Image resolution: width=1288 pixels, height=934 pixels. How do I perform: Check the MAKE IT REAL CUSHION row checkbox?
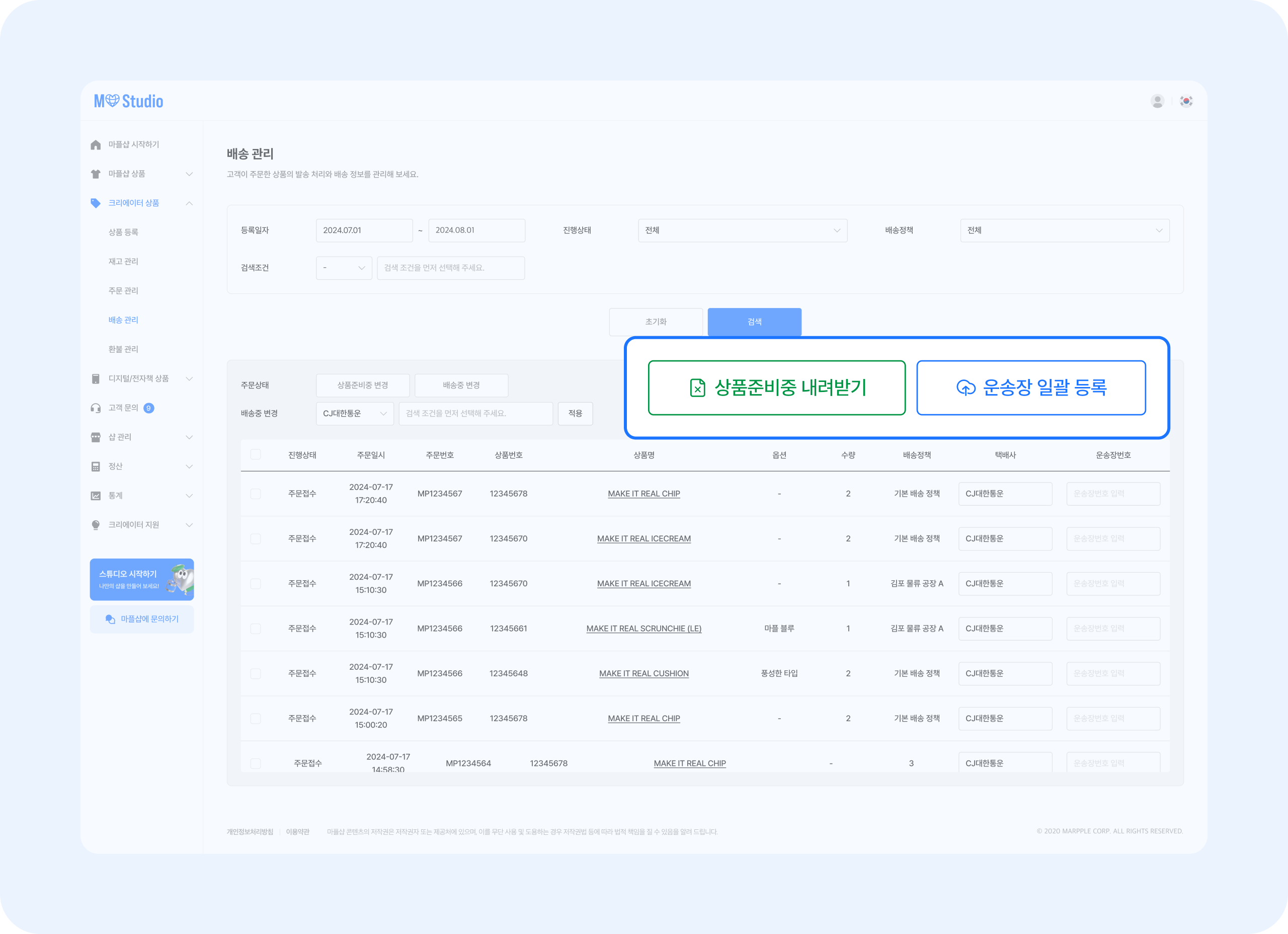click(256, 673)
